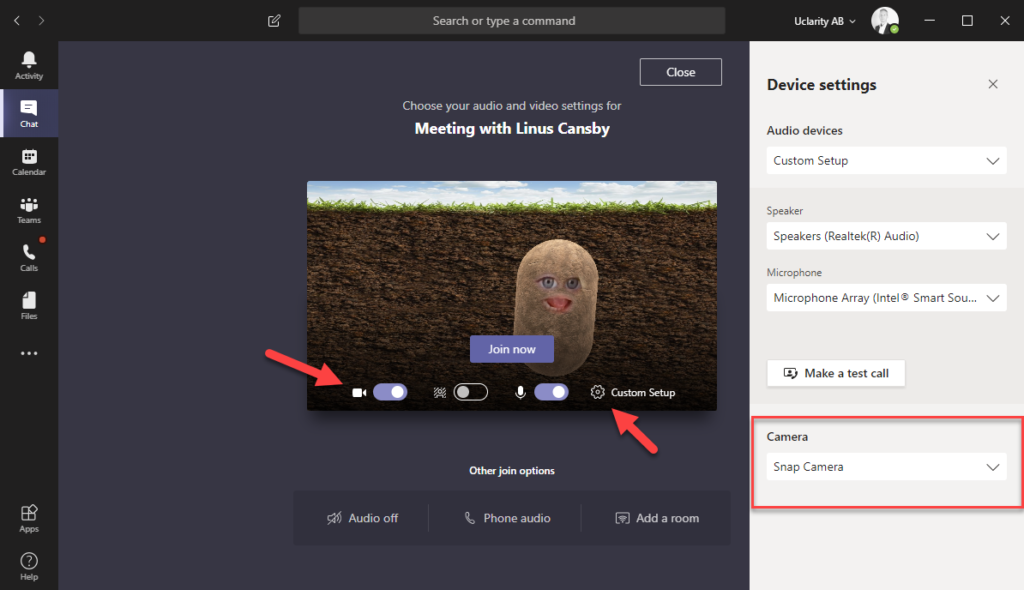This screenshot has height=590, width=1024.
Task: Click the microphone icon in the preview
Action: coord(520,392)
